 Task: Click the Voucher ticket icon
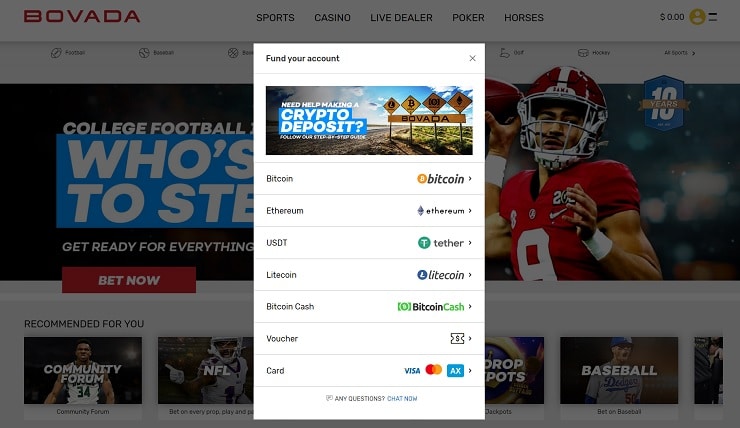click(457, 338)
